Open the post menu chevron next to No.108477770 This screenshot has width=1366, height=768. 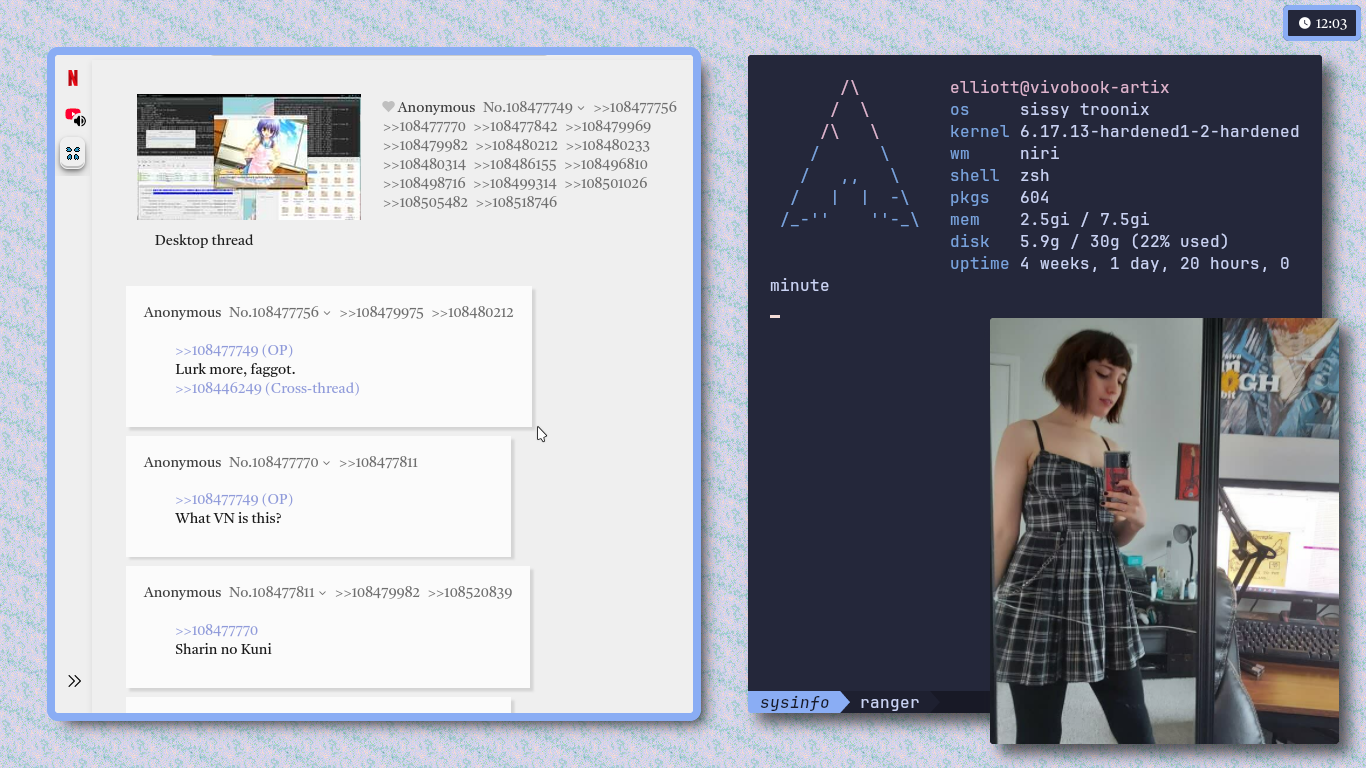coord(326,463)
